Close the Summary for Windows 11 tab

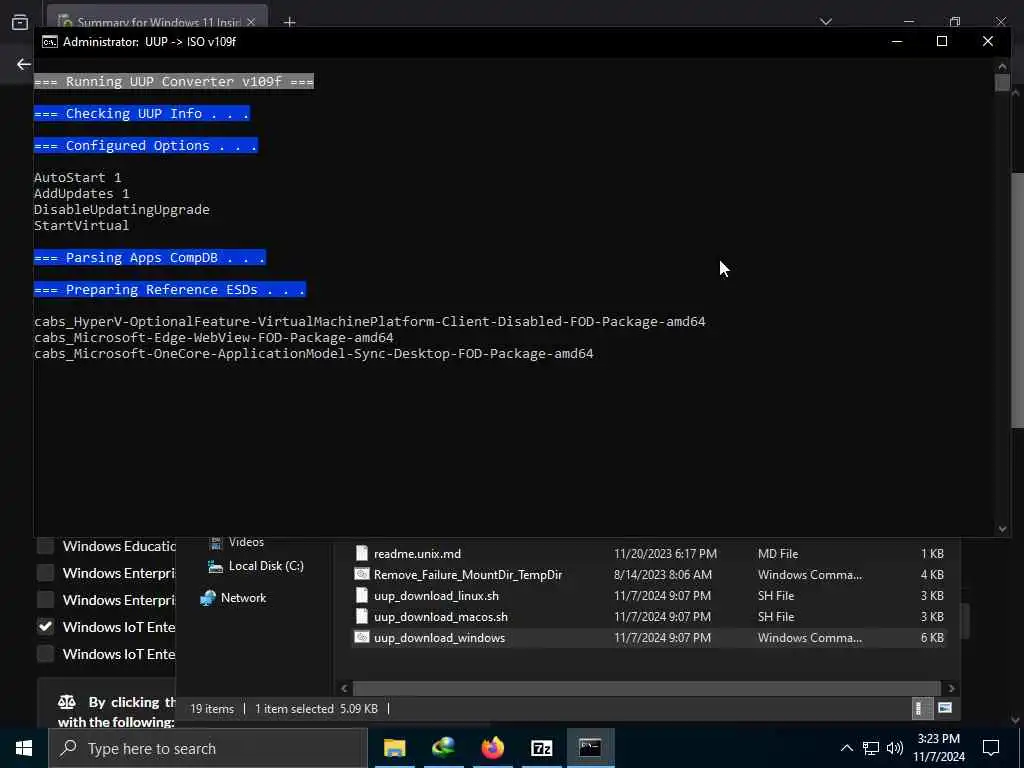click(251, 22)
